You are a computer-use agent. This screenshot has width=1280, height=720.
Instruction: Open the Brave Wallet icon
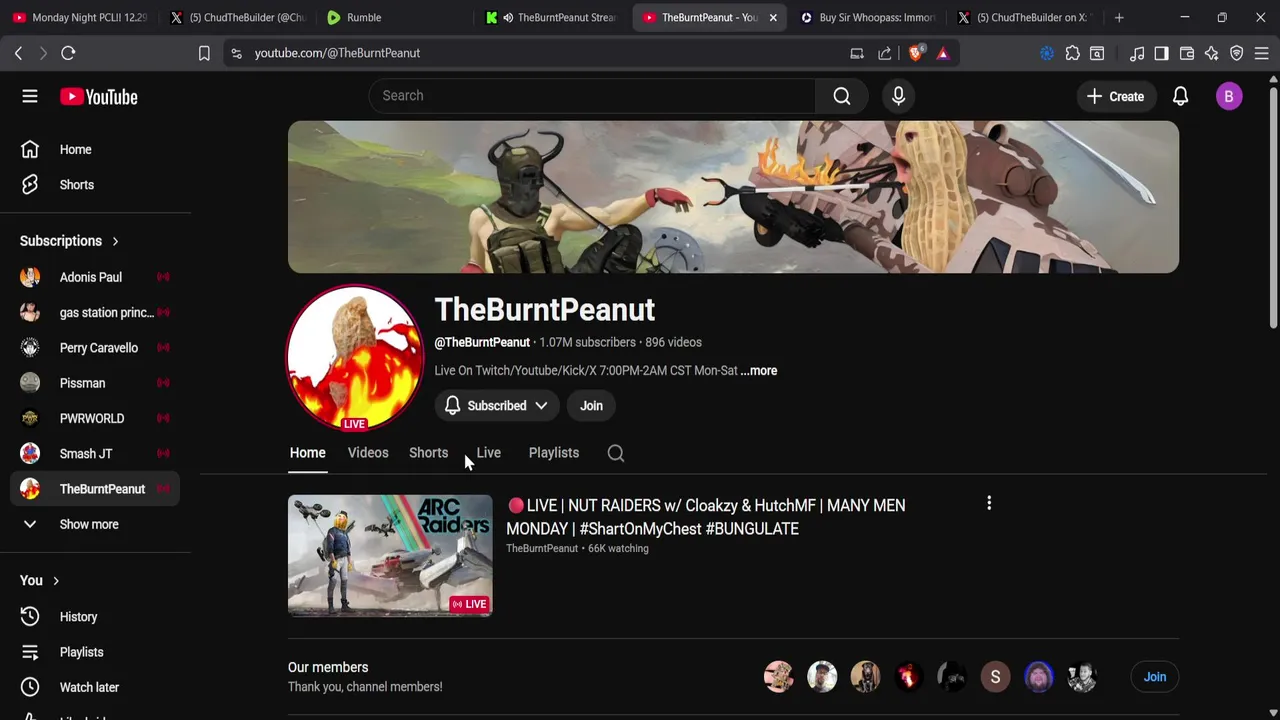(x=1187, y=53)
